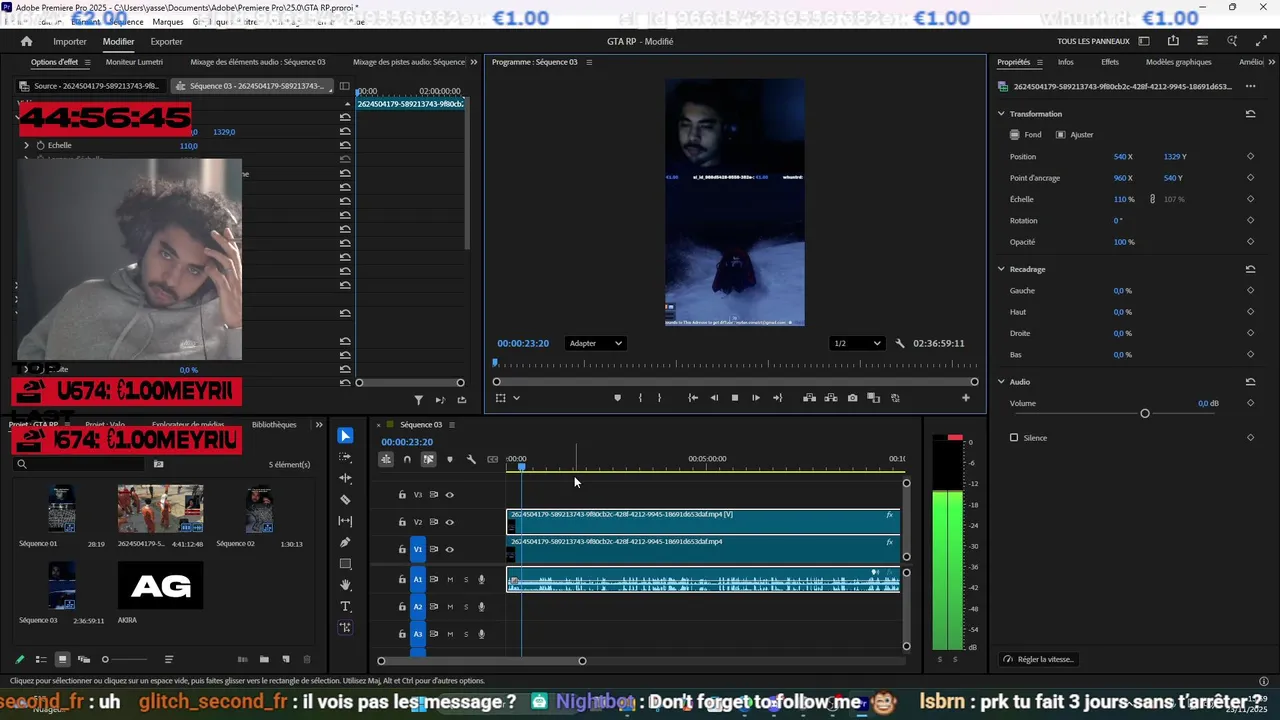Open the AKIRA thumbnail in project
The height and width of the screenshot is (720, 1280).
coord(160,585)
